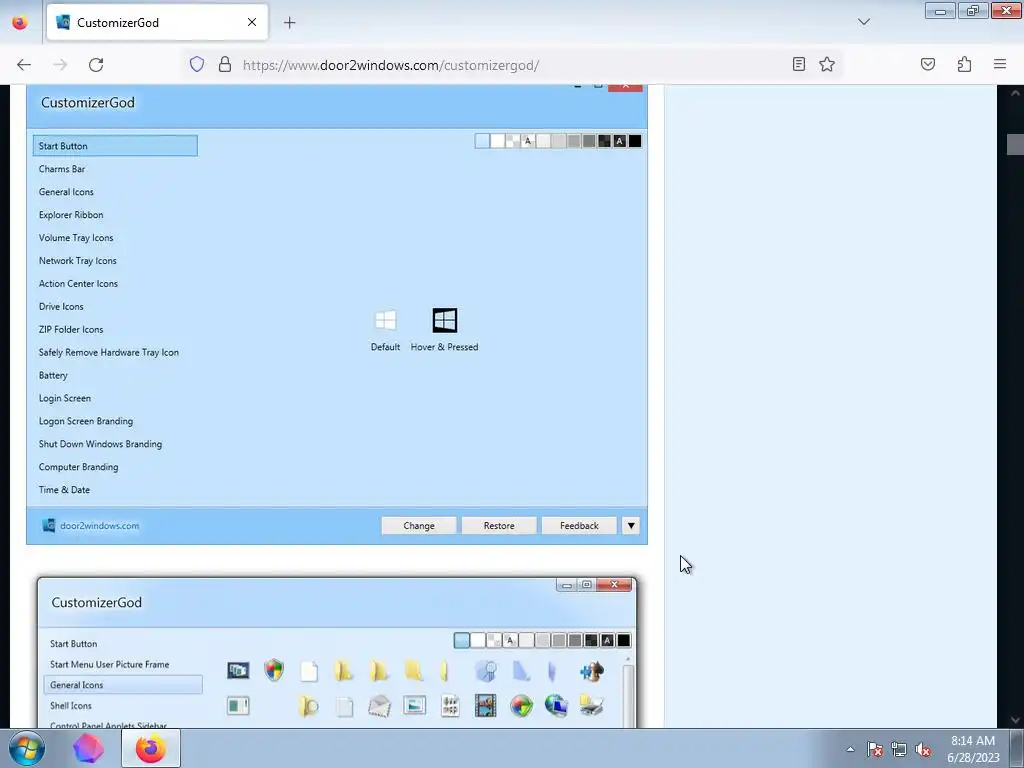The width and height of the screenshot is (1024, 768).
Task: Open Firefox reader view
Action: point(799,64)
